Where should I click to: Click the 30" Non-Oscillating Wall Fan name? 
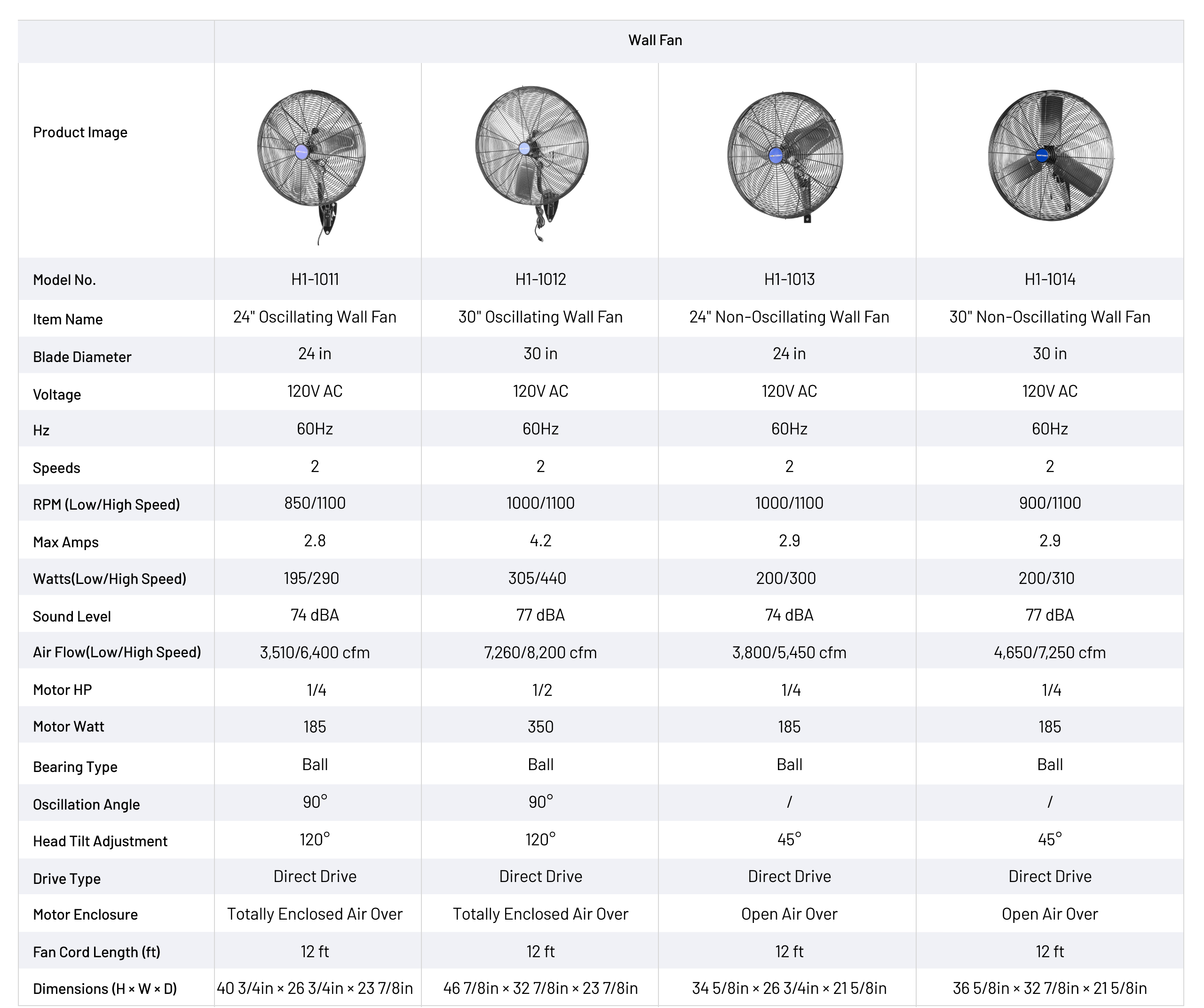pos(1049,317)
